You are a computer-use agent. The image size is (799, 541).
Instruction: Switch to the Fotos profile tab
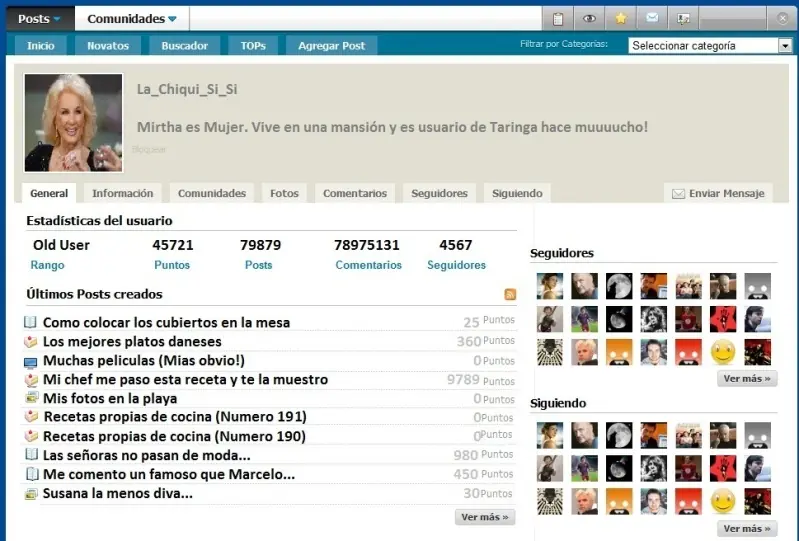(x=284, y=193)
